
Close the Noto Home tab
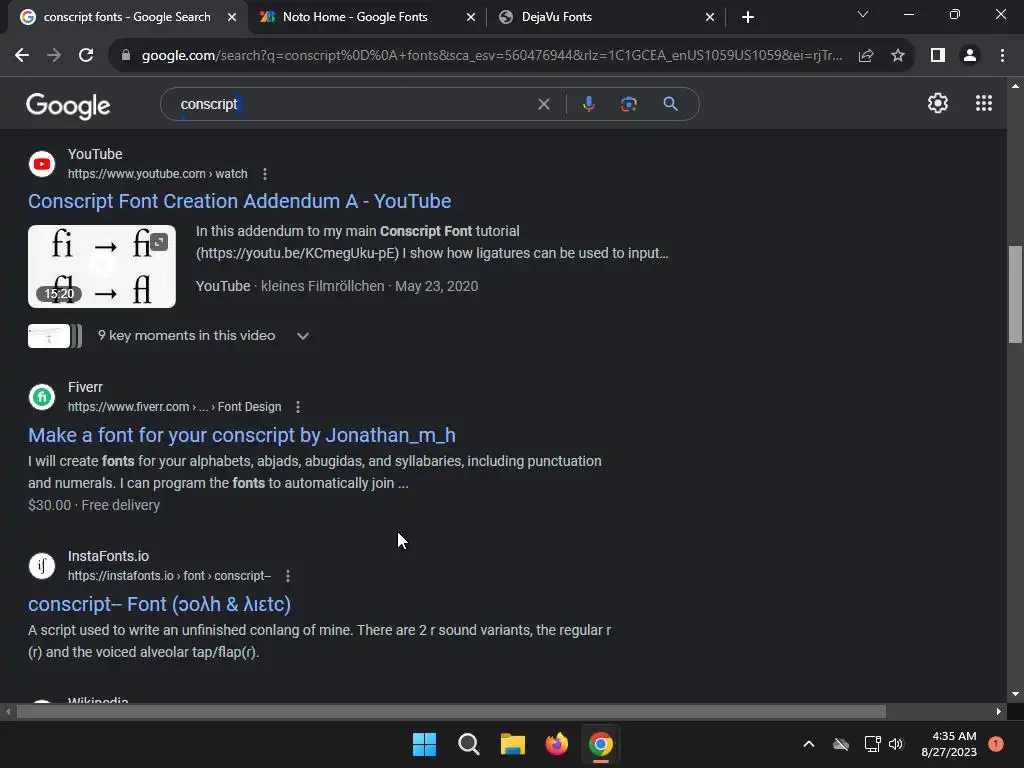point(471,17)
